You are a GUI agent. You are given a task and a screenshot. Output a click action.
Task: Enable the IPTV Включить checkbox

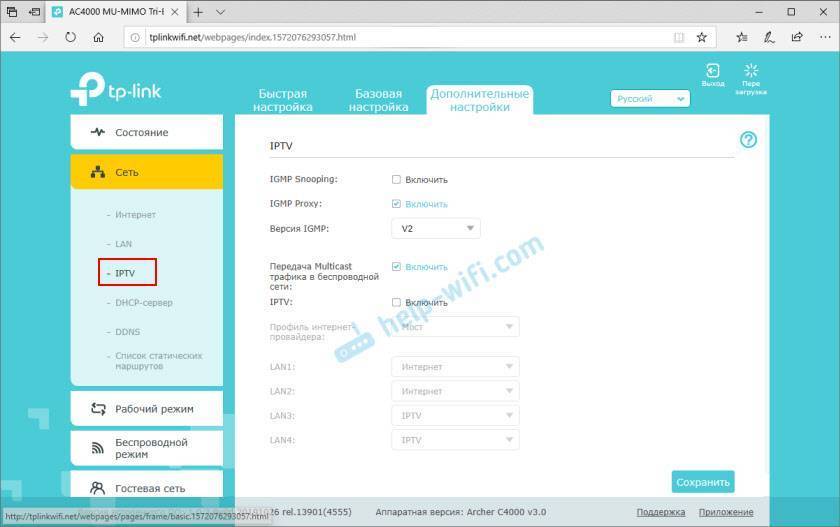click(x=396, y=302)
